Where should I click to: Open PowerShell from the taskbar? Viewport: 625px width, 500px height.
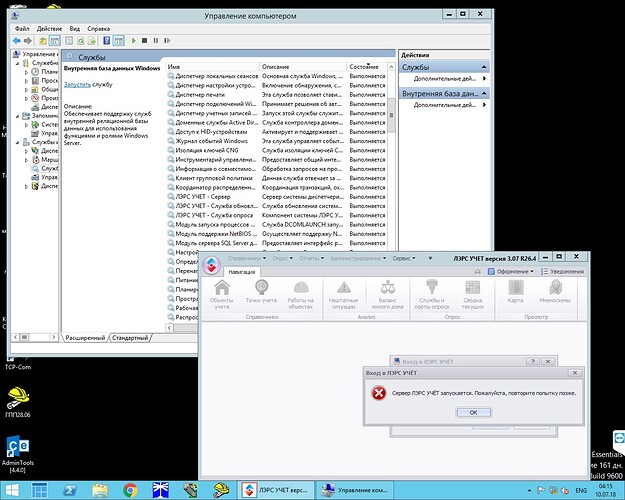pyautogui.click(x=70, y=490)
